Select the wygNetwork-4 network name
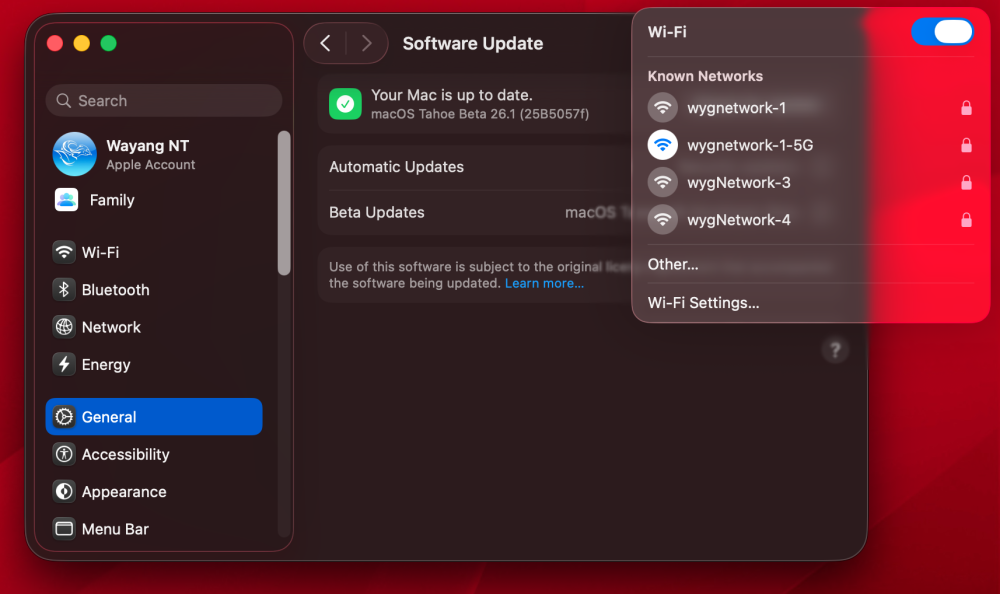Image resolution: width=1000 pixels, height=594 pixels. pos(739,220)
